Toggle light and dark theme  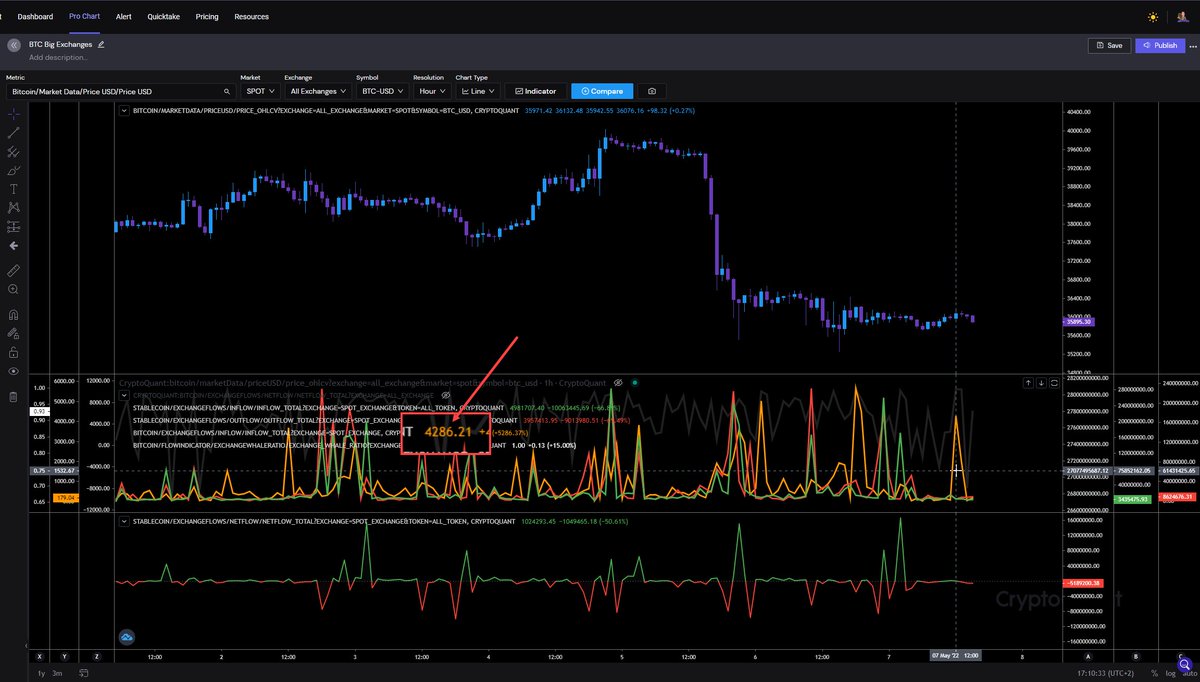[x=1153, y=17]
